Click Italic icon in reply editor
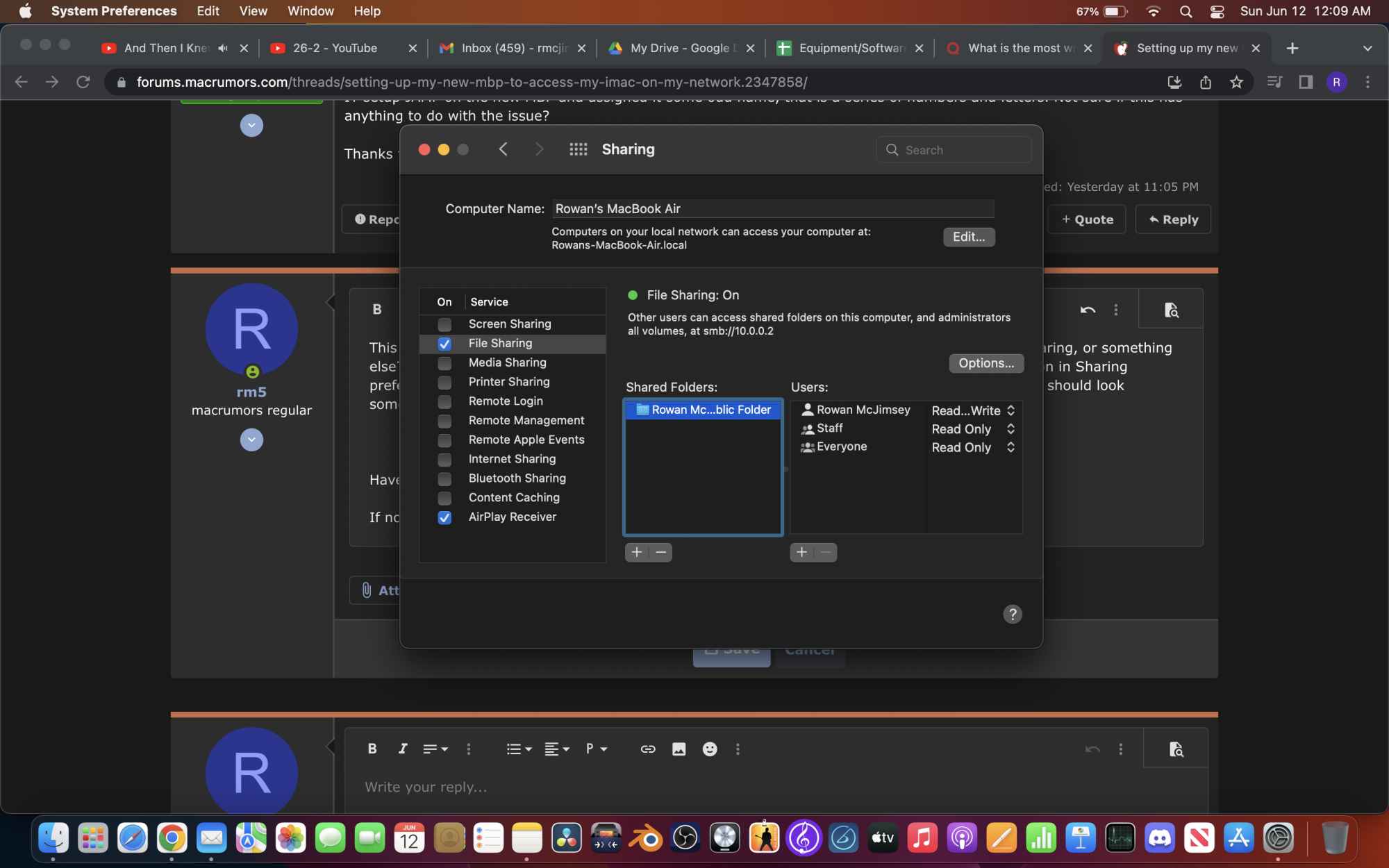Viewport: 1389px width, 868px height. 402,749
